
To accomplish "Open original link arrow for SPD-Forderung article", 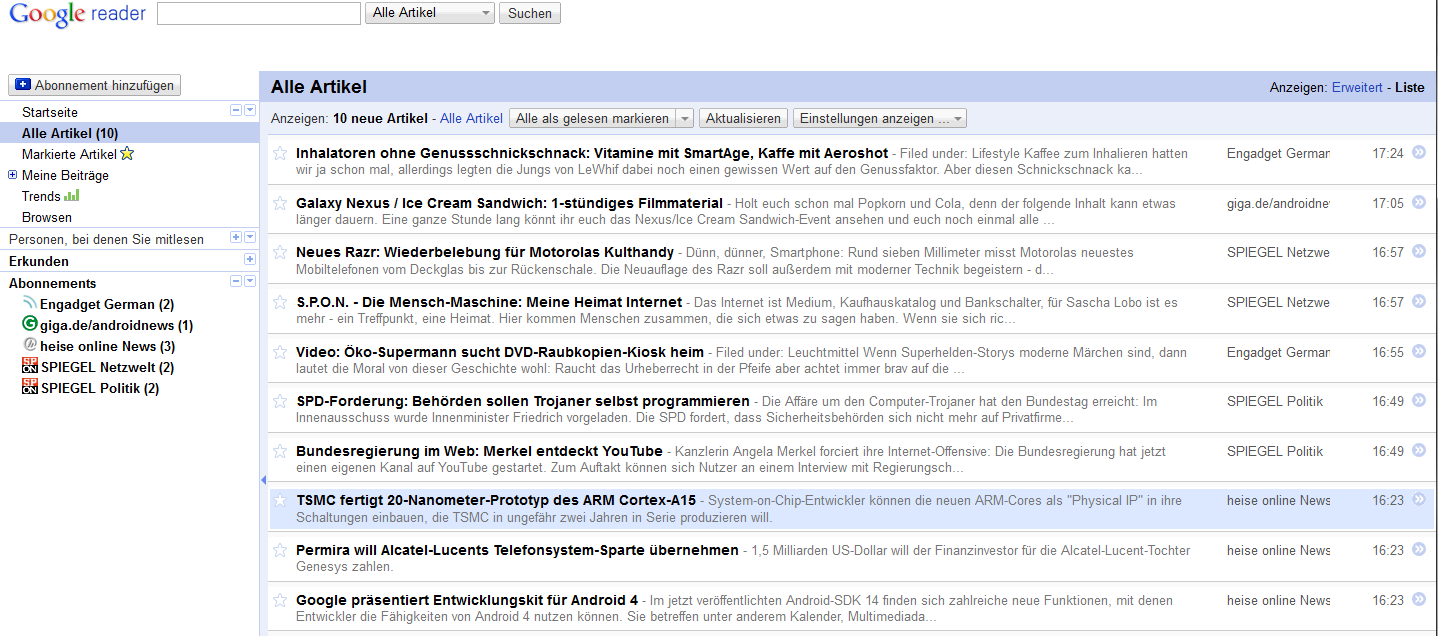I will (x=1418, y=400).
